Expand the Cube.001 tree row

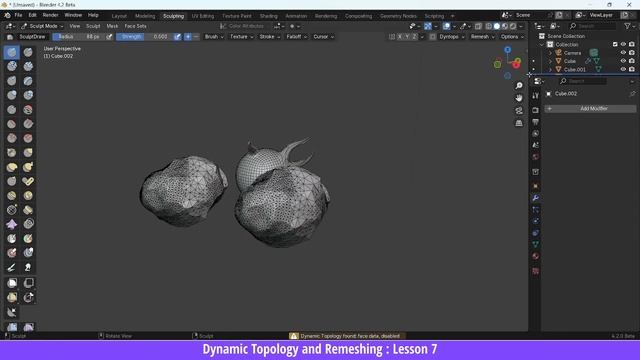click(x=550, y=69)
